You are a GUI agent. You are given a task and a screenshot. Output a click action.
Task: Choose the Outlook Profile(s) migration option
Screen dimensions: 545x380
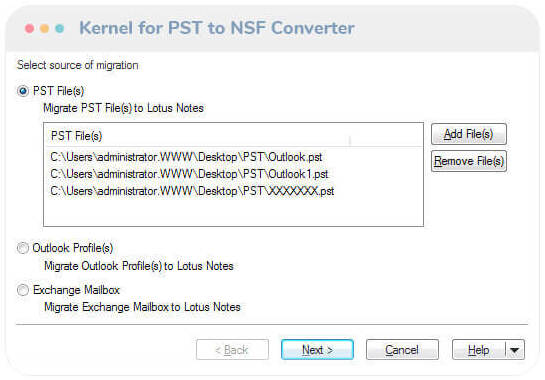[23, 248]
